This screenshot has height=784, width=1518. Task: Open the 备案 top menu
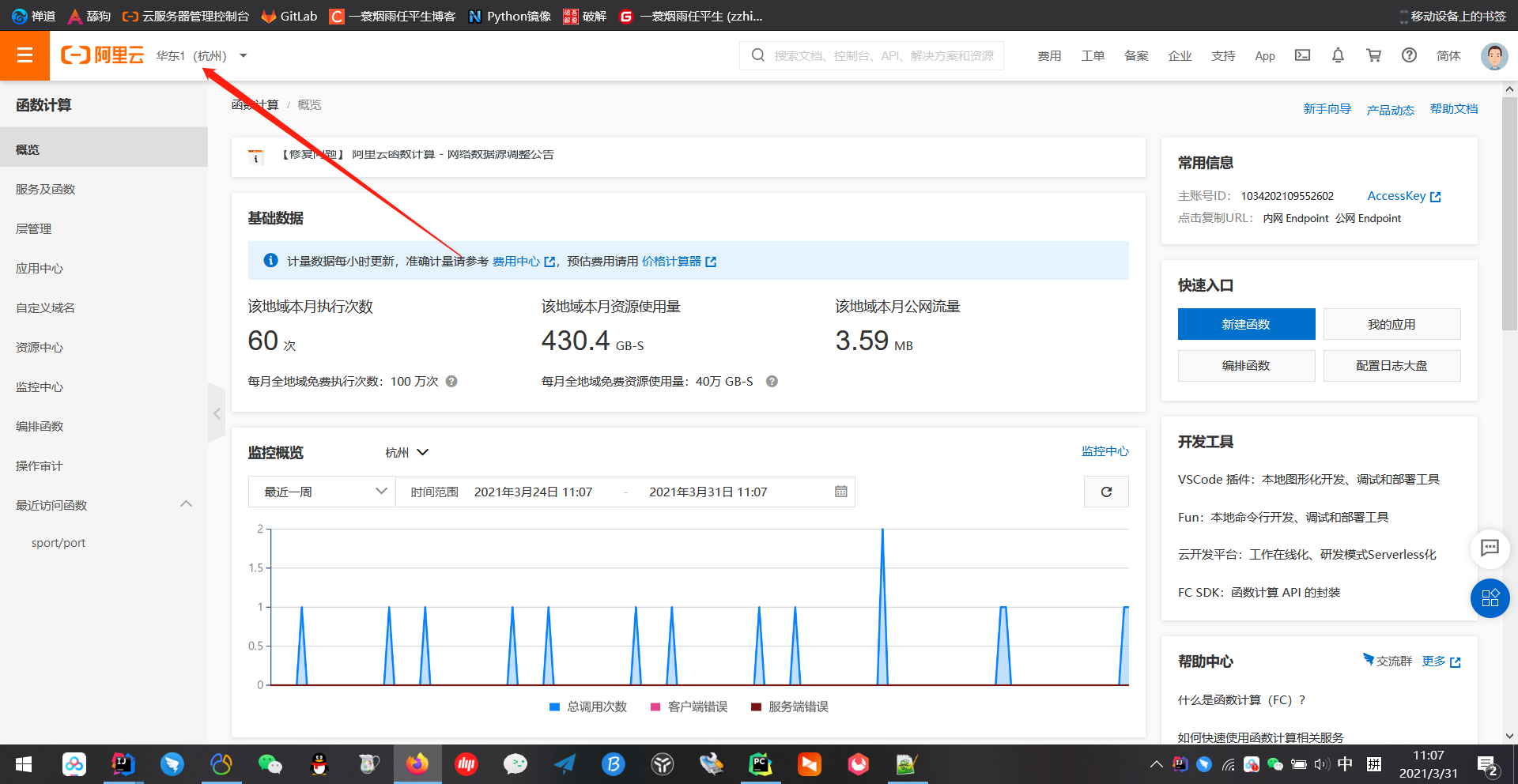[1136, 55]
